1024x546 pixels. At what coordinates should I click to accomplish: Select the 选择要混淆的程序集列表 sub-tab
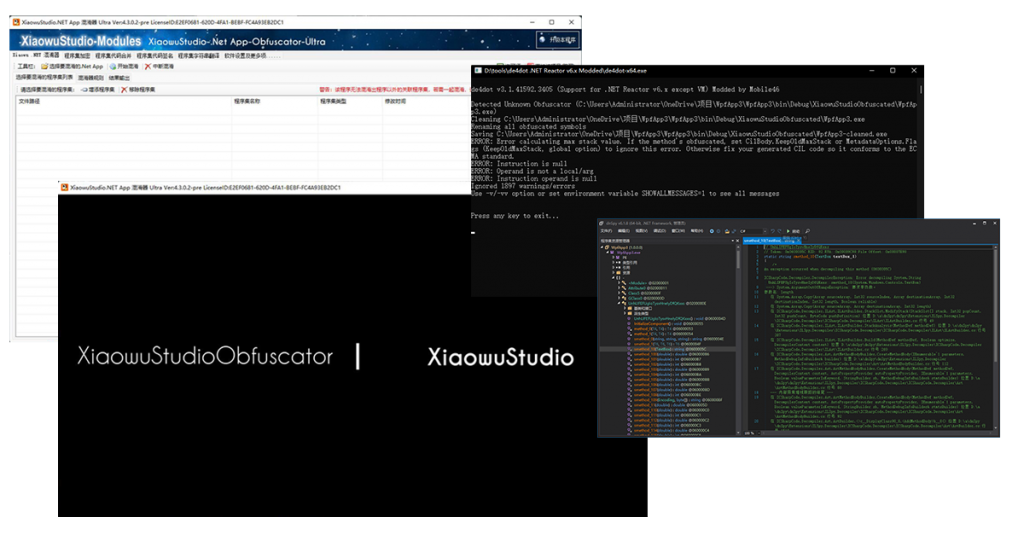coord(44,77)
